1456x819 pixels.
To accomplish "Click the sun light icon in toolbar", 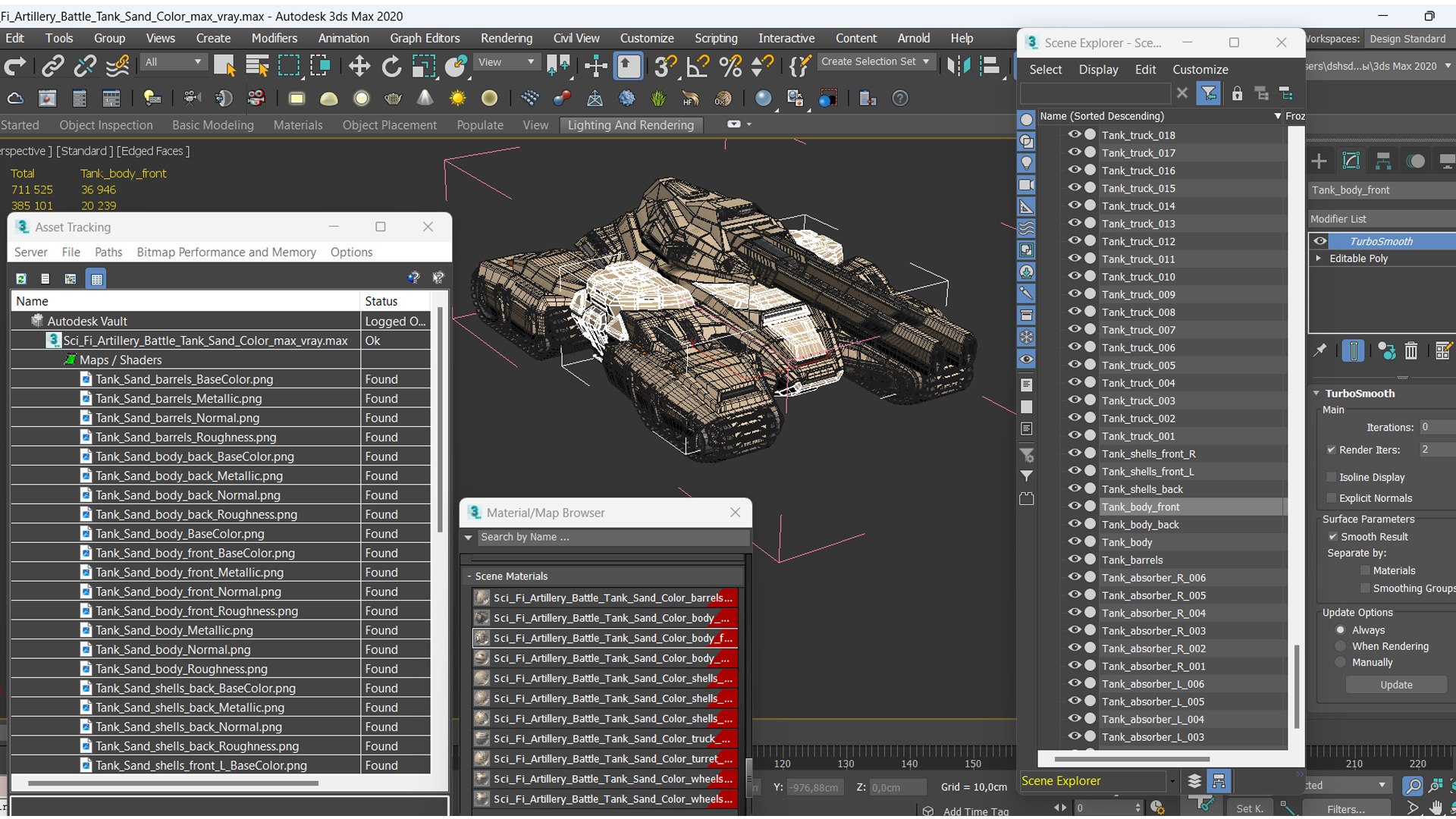I will (457, 99).
